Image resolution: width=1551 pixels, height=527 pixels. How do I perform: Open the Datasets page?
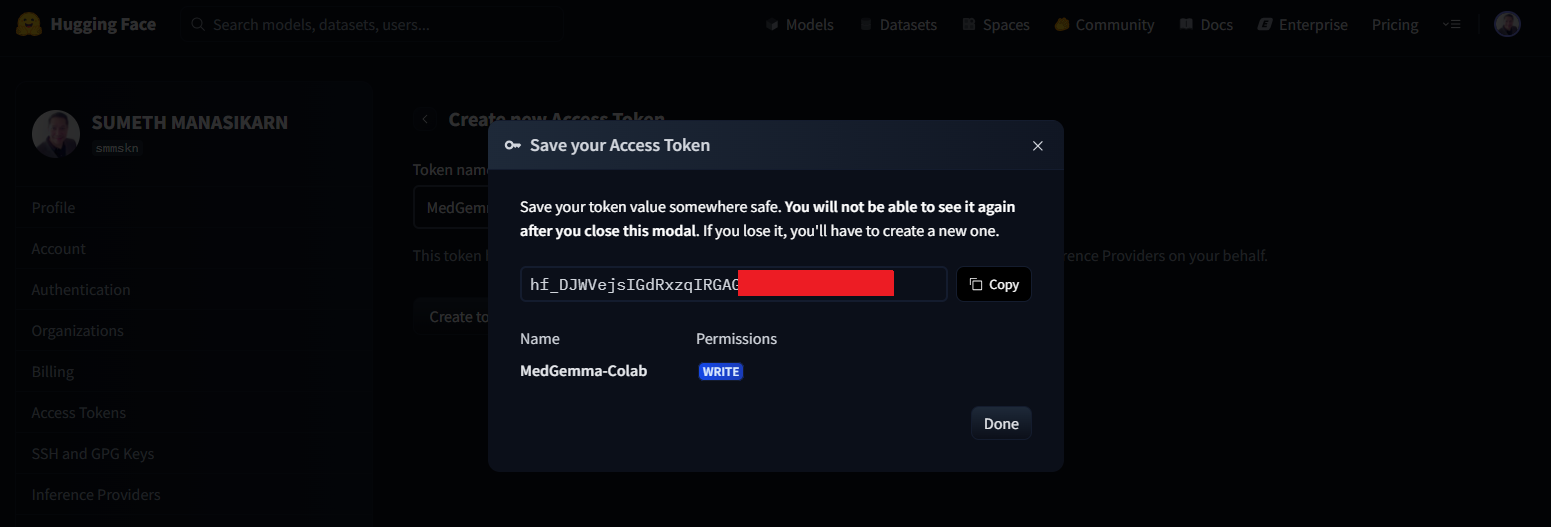point(897,25)
